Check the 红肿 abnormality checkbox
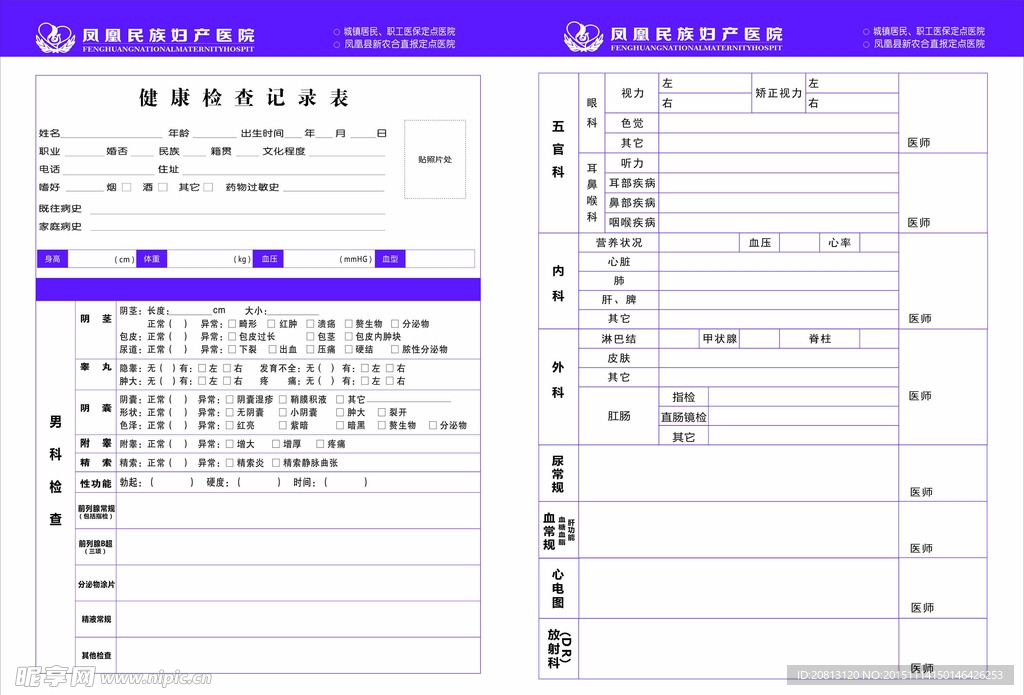The image size is (1024, 695). point(270,324)
